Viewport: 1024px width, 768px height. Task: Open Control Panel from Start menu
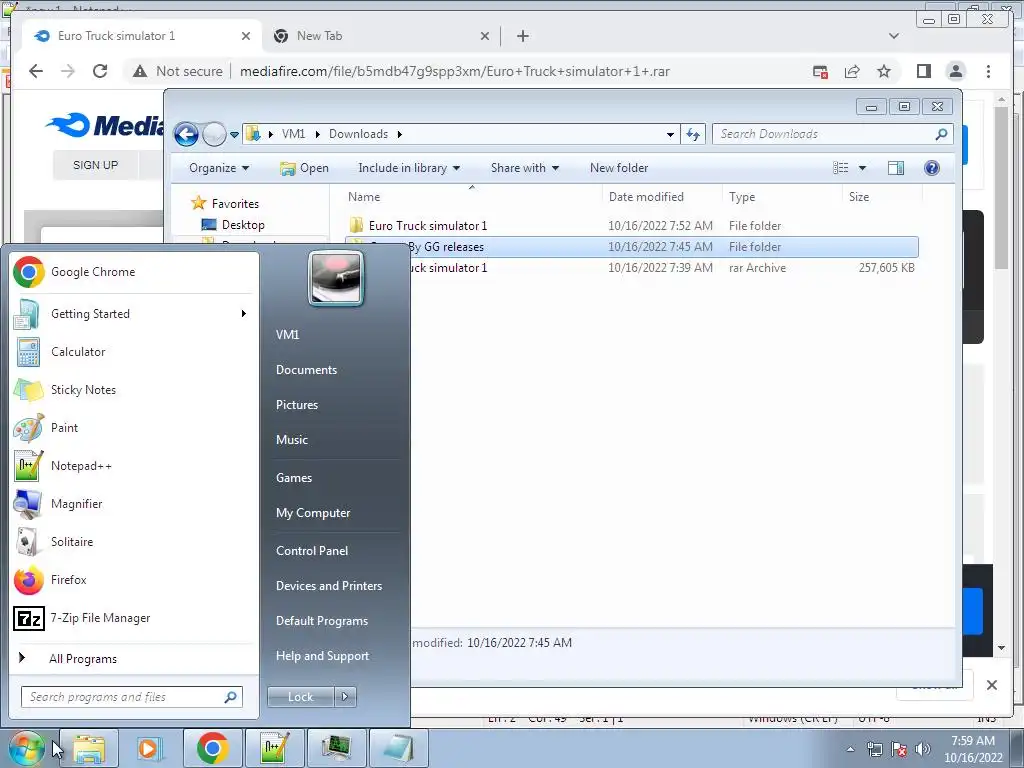[312, 551]
